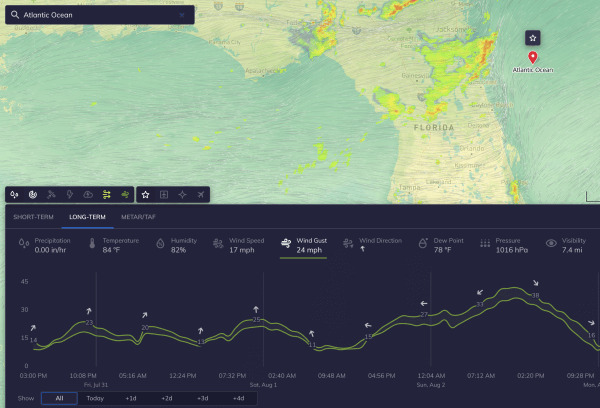Click the four-point star toolbar icon
This screenshot has height=408, width=600.
[x=182, y=194]
